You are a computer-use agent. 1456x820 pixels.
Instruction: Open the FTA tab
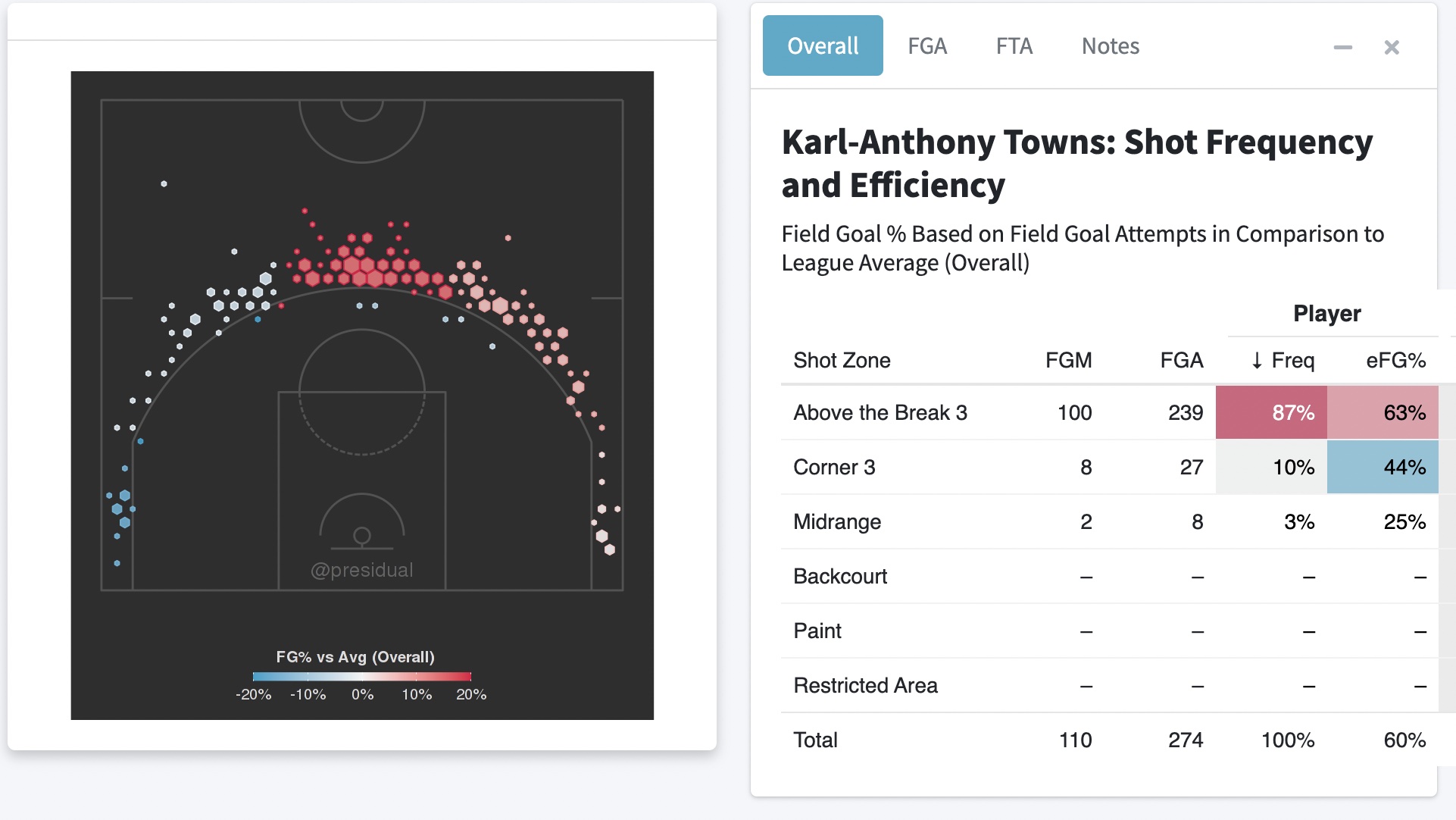(x=1014, y=46)
